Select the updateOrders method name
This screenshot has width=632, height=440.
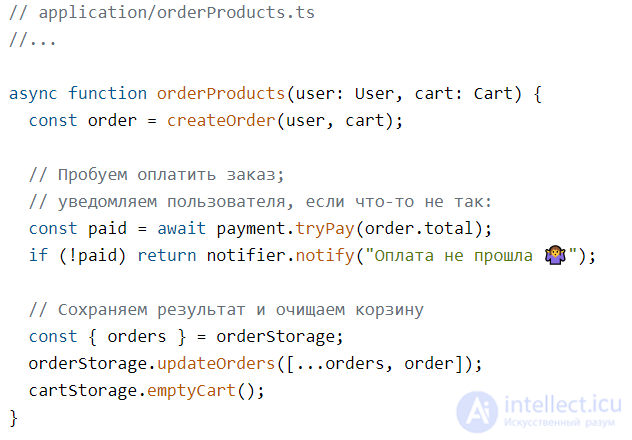pos(216,363)
